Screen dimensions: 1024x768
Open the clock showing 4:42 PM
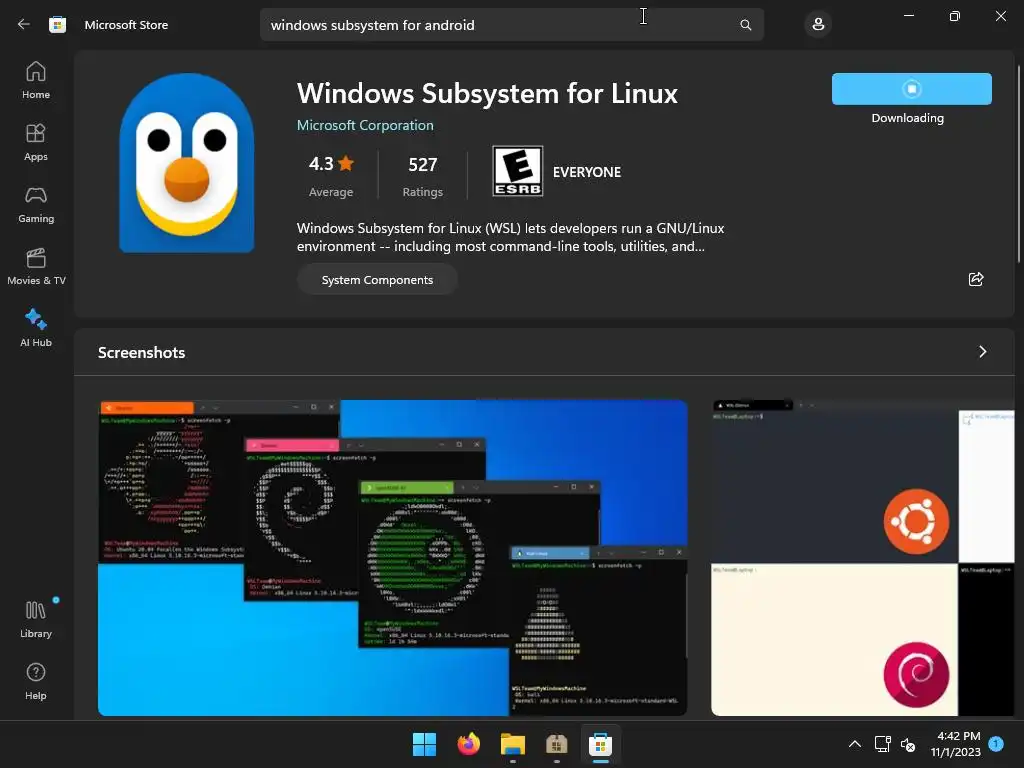pyautogui.click(x=956, y=744)
